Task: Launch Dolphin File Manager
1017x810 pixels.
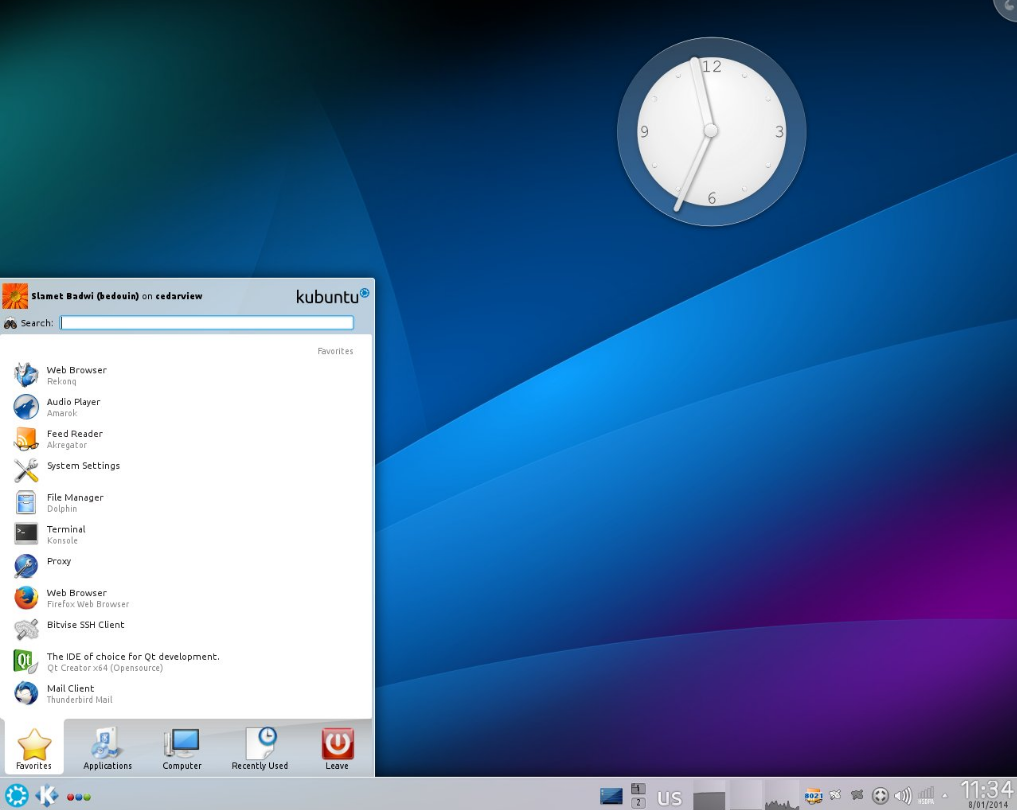Action: click(x=187, y=502)
